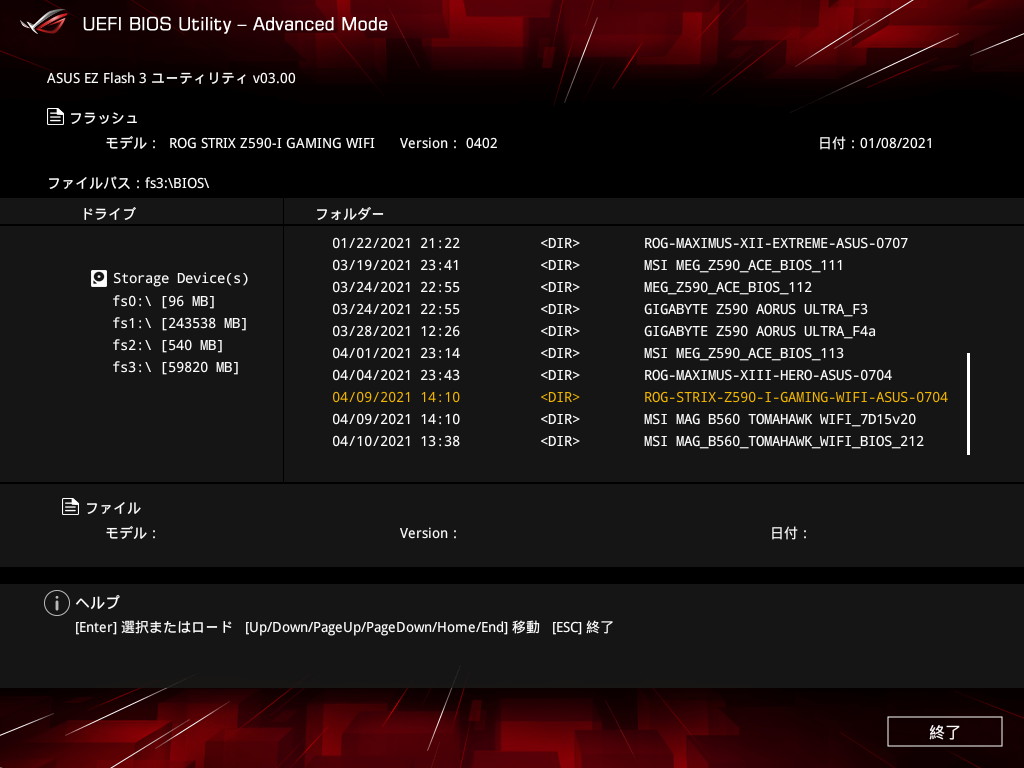Click the フラッシュ section heading
Viewport: 1024px width, 768px height.
[x=103, y=118]
